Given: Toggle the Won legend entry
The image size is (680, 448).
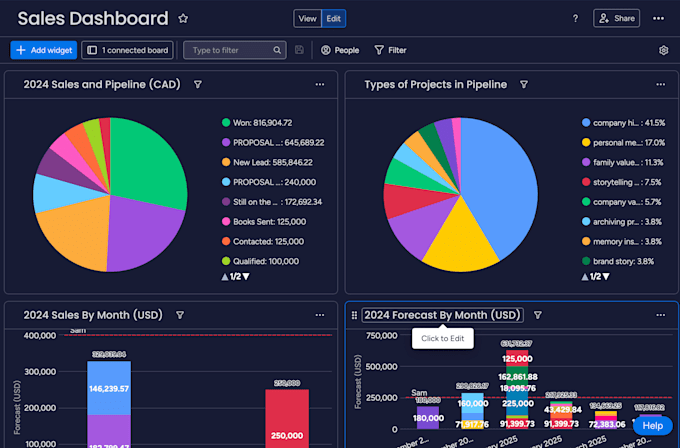Looking at the screenshot, I should pyautogui.click(x=257, y=123).
